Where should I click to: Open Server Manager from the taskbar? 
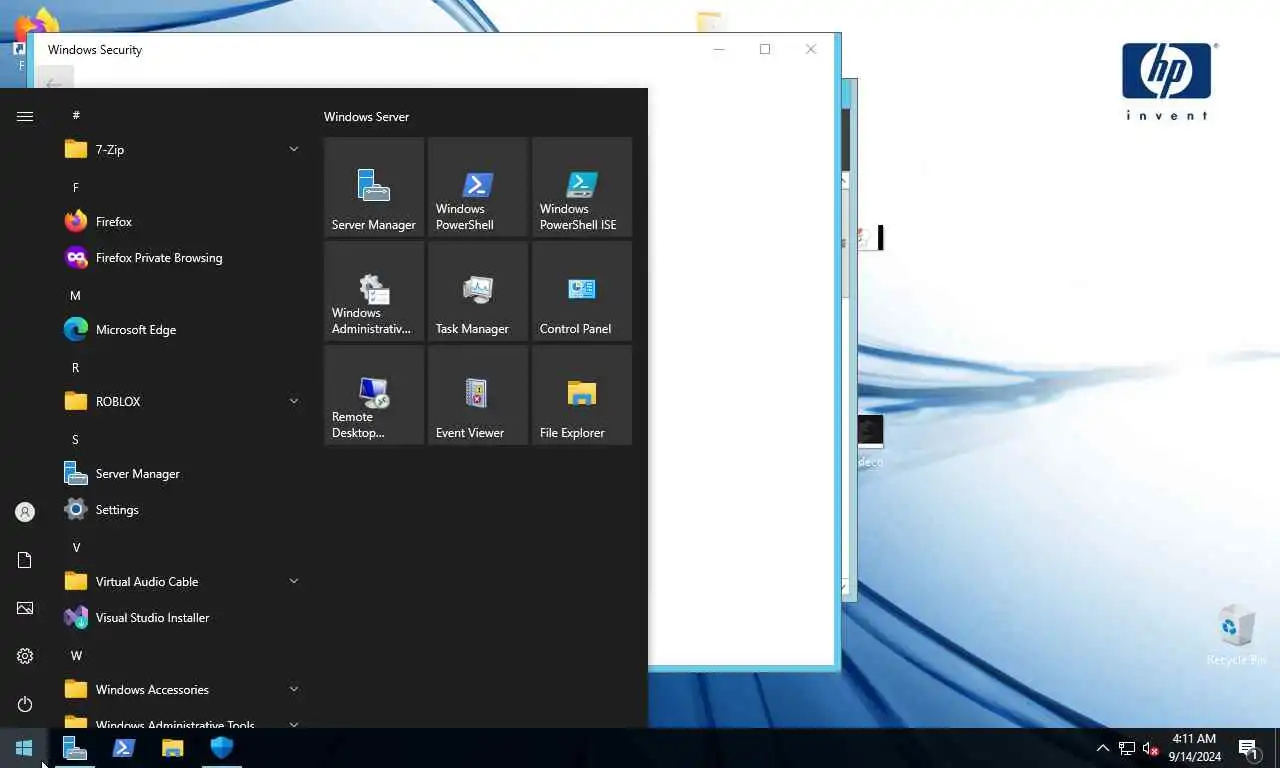pyautogui.click(x=75, y=748)
